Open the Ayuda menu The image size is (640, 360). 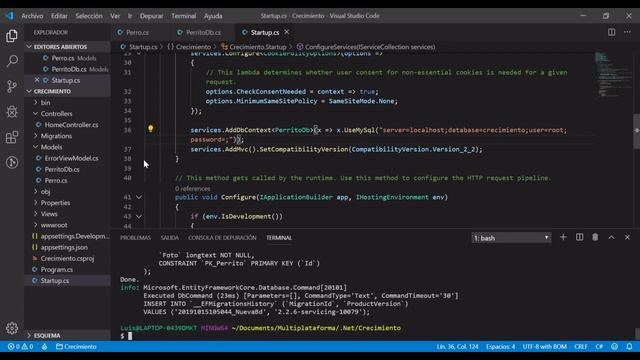(213, 16)
